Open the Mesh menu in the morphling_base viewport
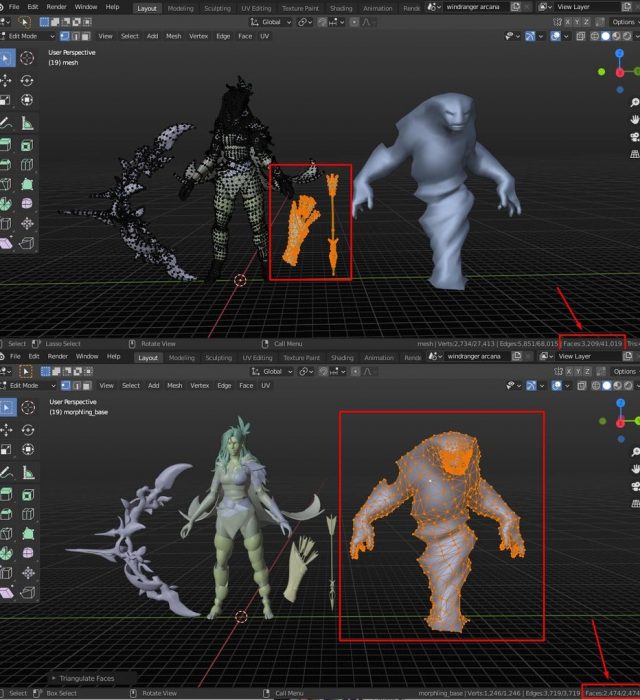This screenshot has height=700, width=640. pyautogui.click(x=175, y=386)
